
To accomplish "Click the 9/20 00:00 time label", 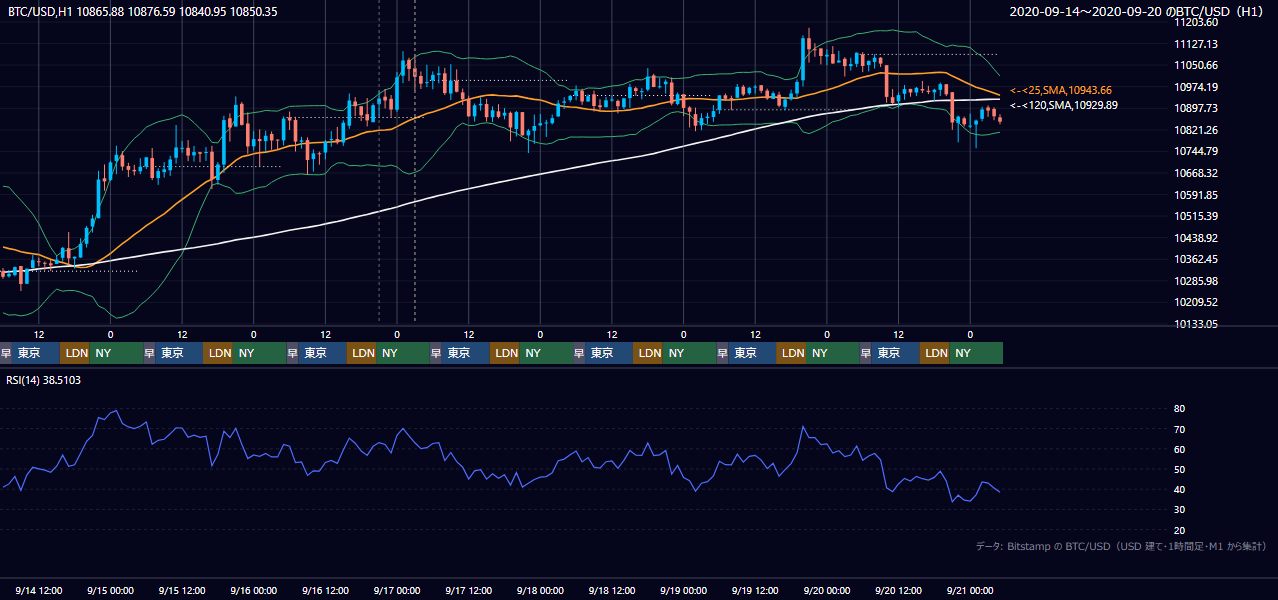I will (x=827, y=590).
